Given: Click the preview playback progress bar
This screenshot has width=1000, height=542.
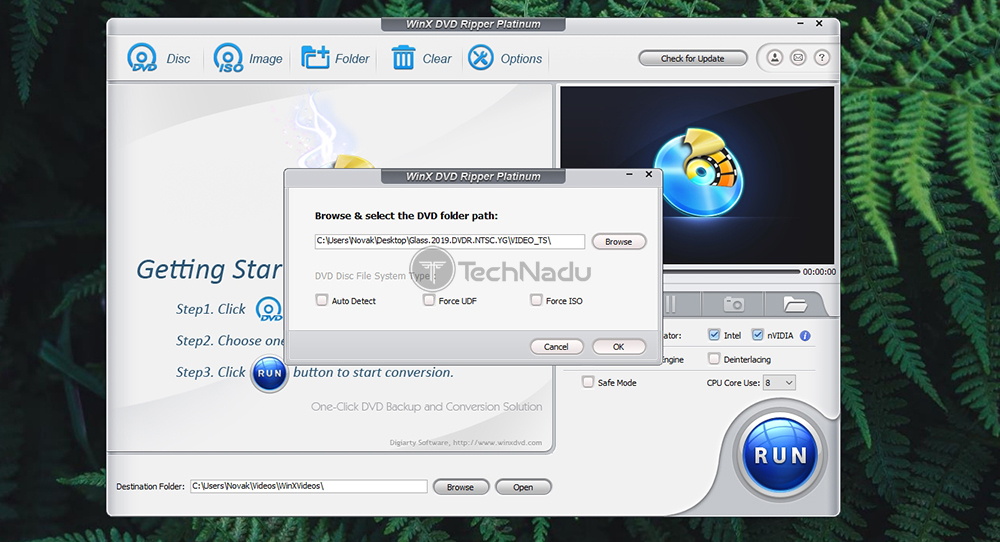Looking at the screenshot, I should pyautogui.click(x=731, y=272).
